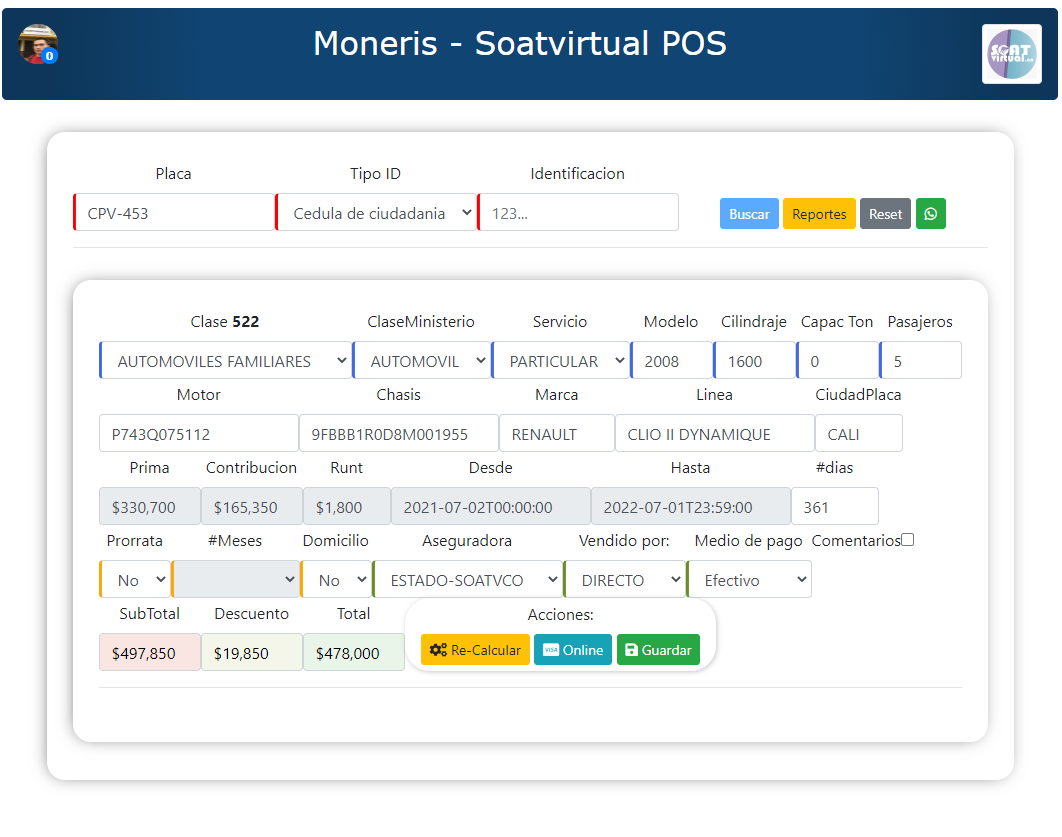The height and width of the screenshot is (837, 1062).
Task: Click the Capac Ton field
Action: 838,360
